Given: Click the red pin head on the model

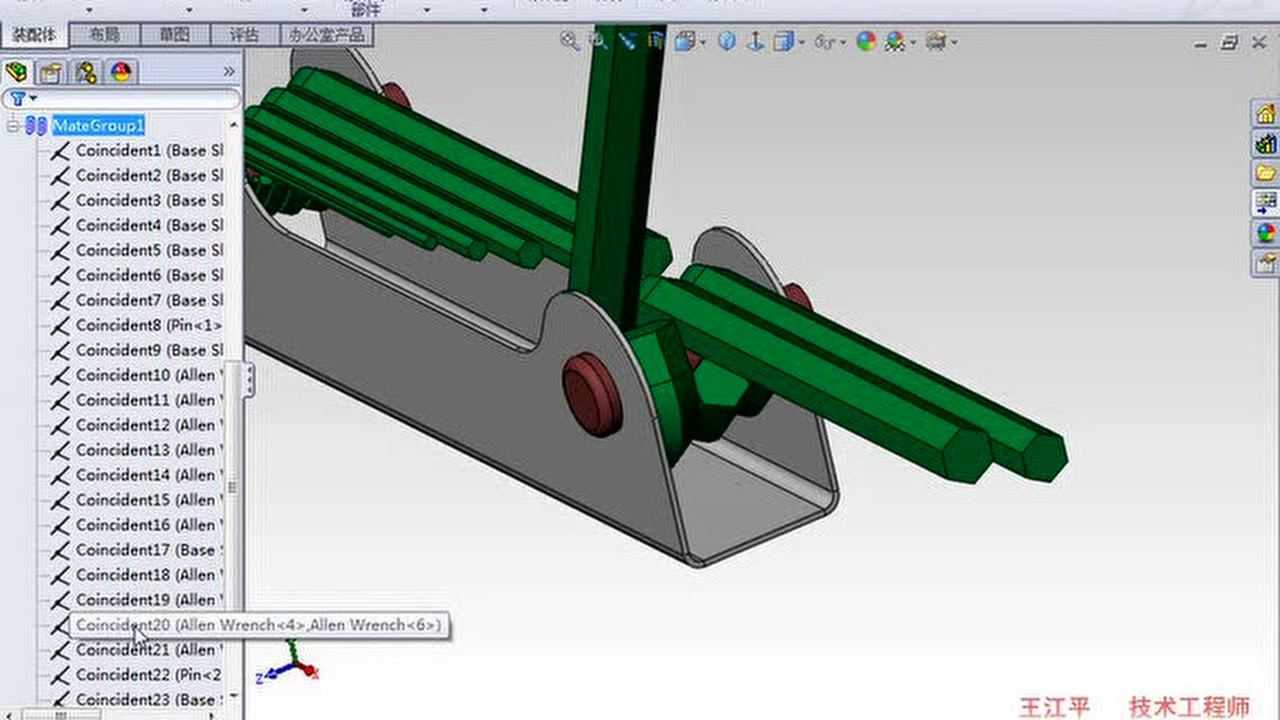Looking at the screenshot, I should pos(592,393).
